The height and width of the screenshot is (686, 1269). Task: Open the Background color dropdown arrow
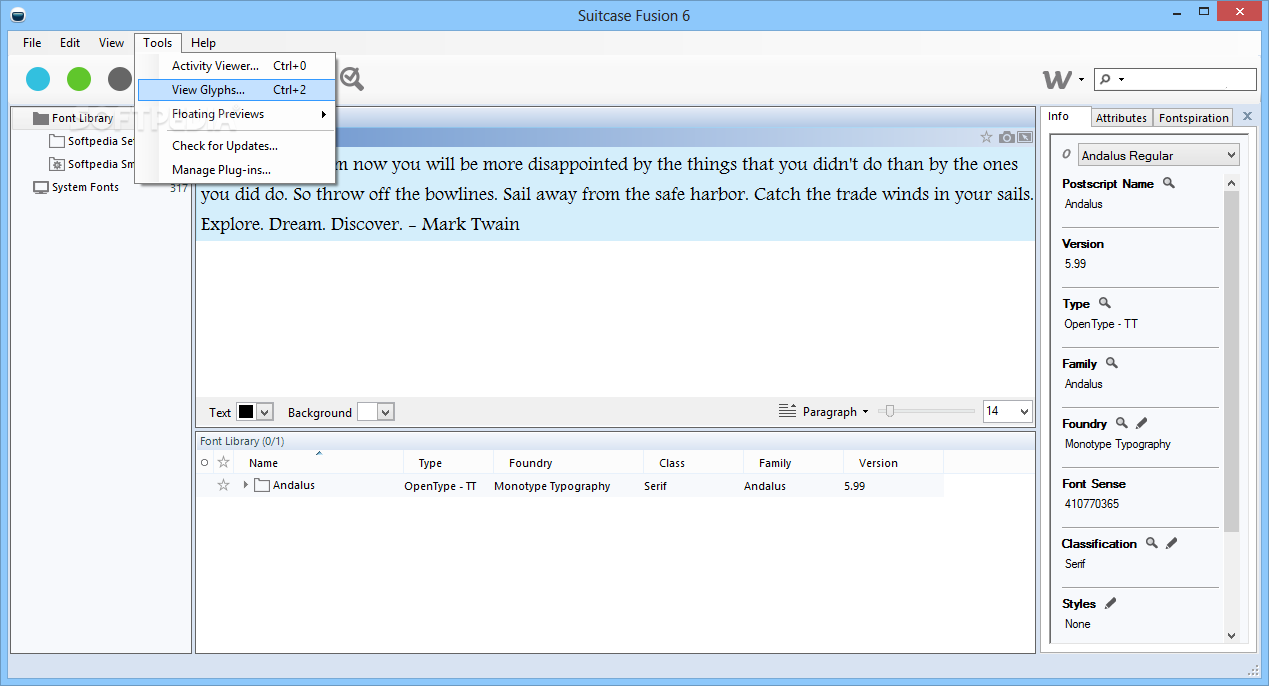click(386, 412)
